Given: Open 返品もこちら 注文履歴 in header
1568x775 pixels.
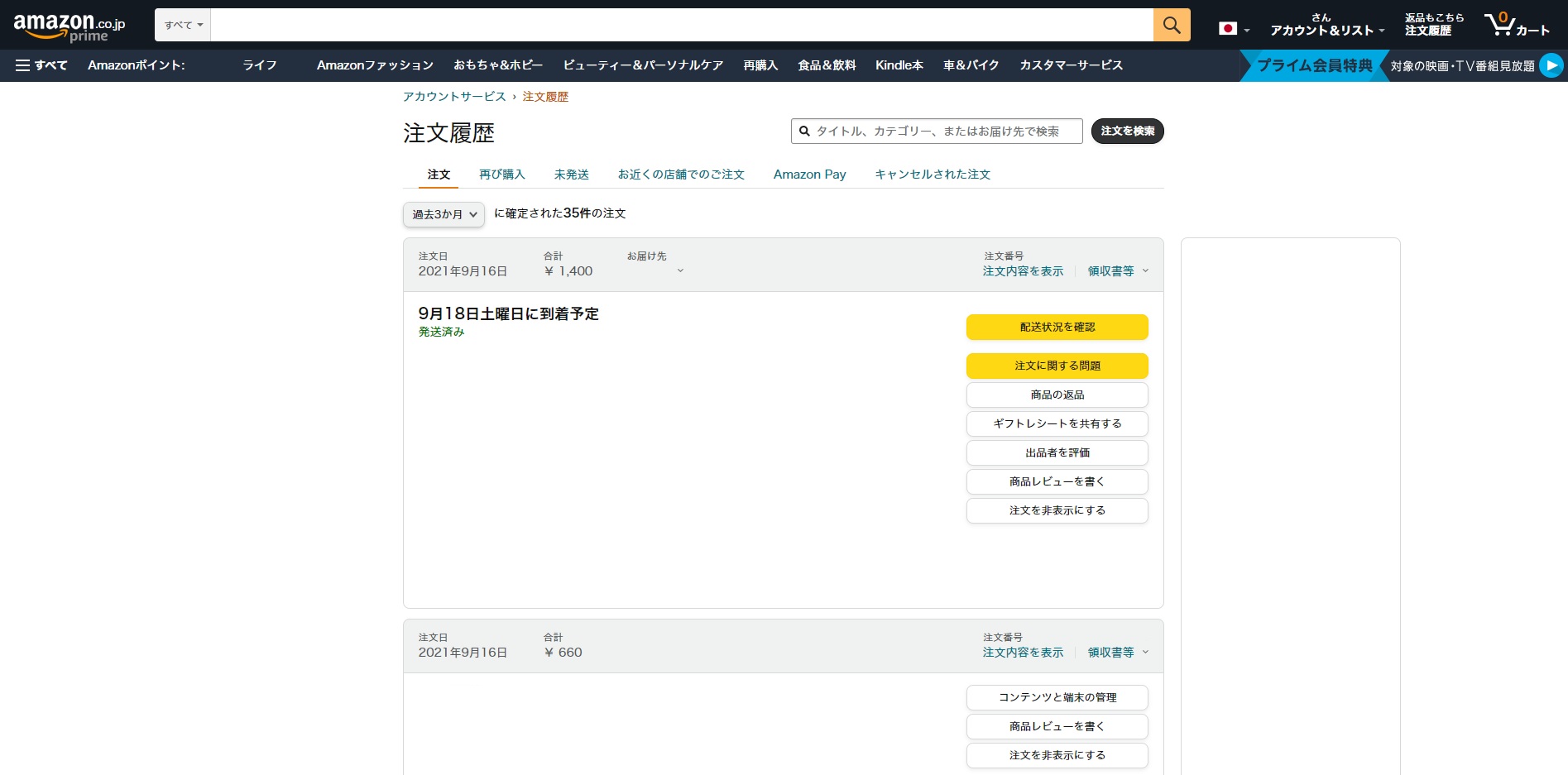Looking at the screenshot, I should 1434,25.
